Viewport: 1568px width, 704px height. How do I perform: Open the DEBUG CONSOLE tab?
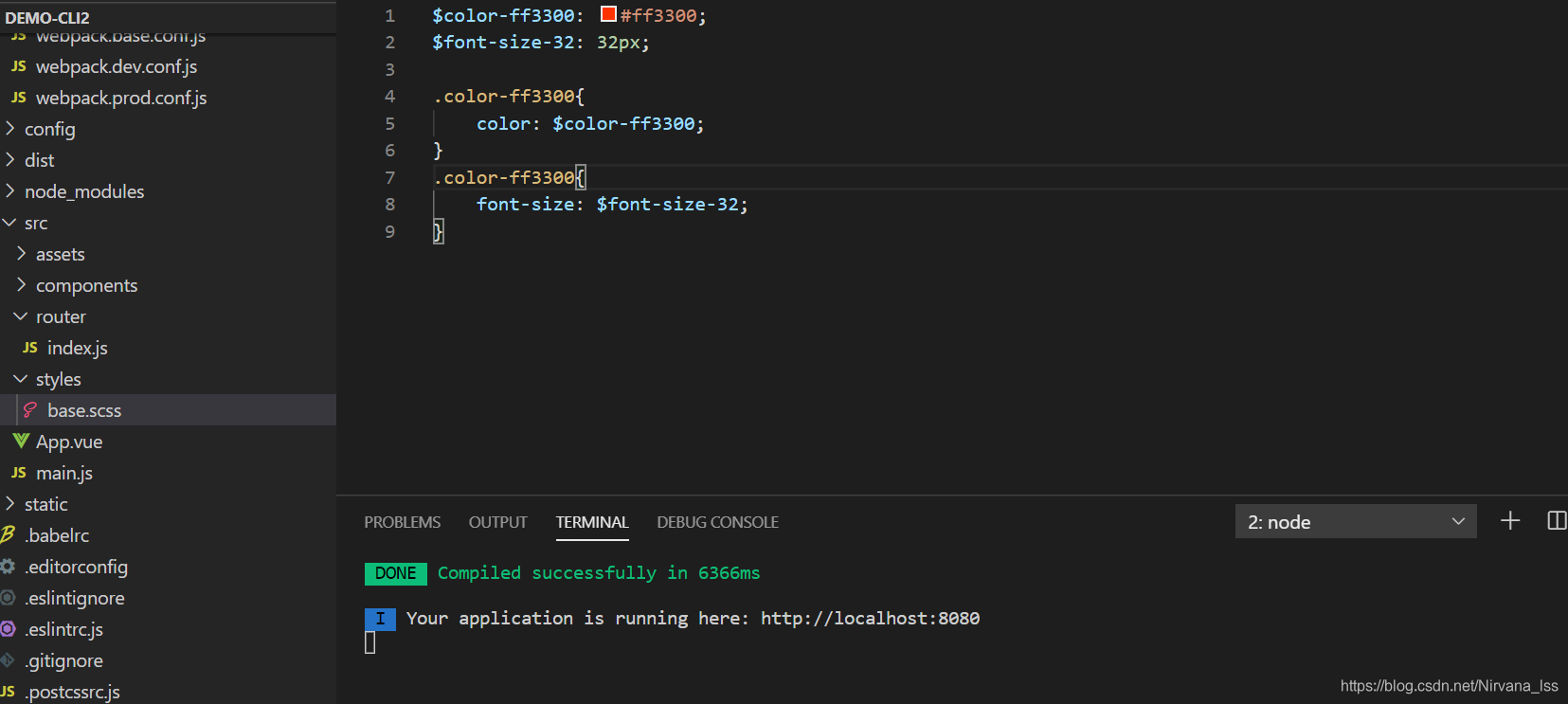(x=717, y=522)
